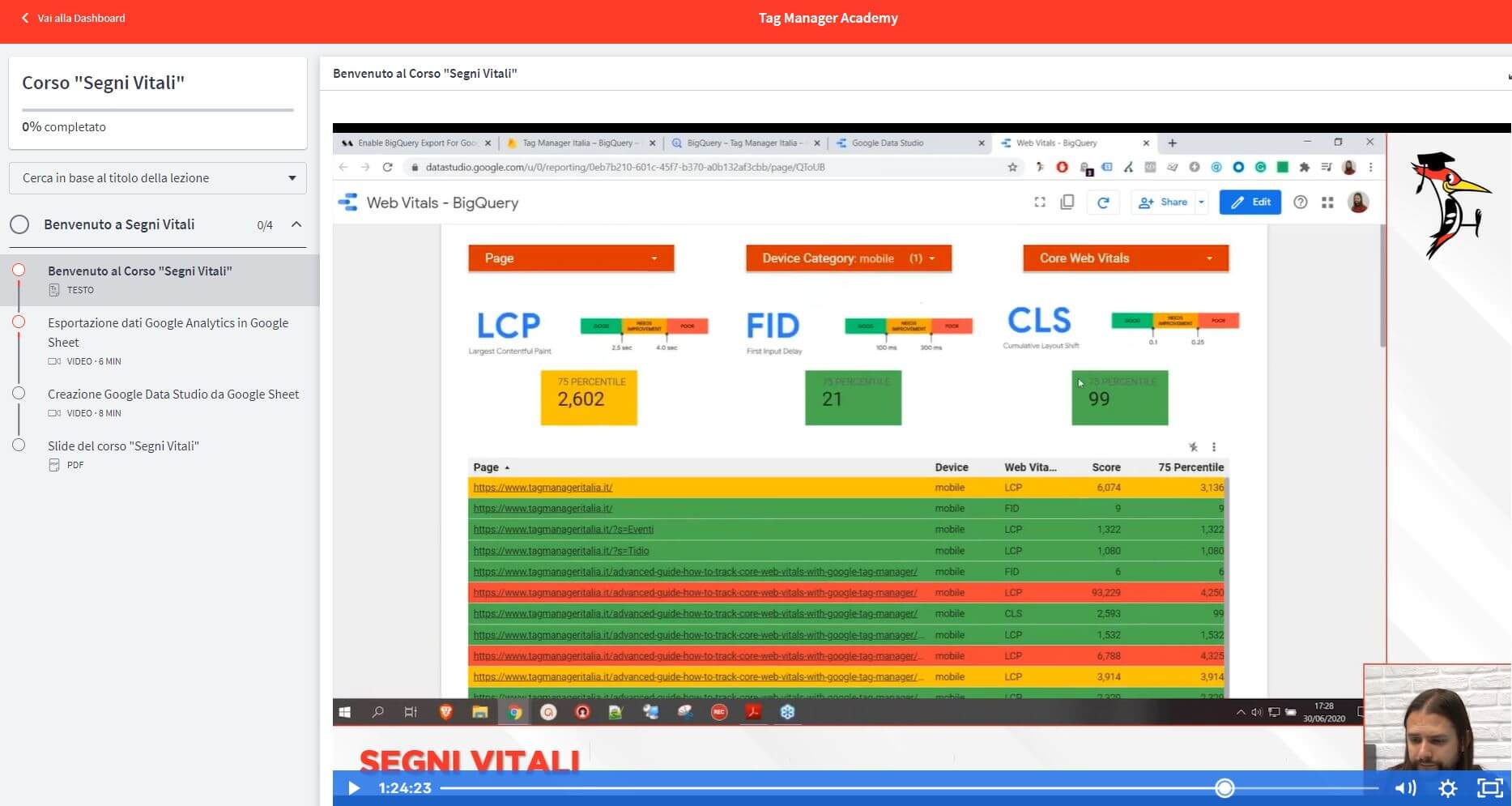This screenshot has width=1512, height=806.
Task: Switch to BigQuery – Tag Manager Italia tab
Action: 745,143
